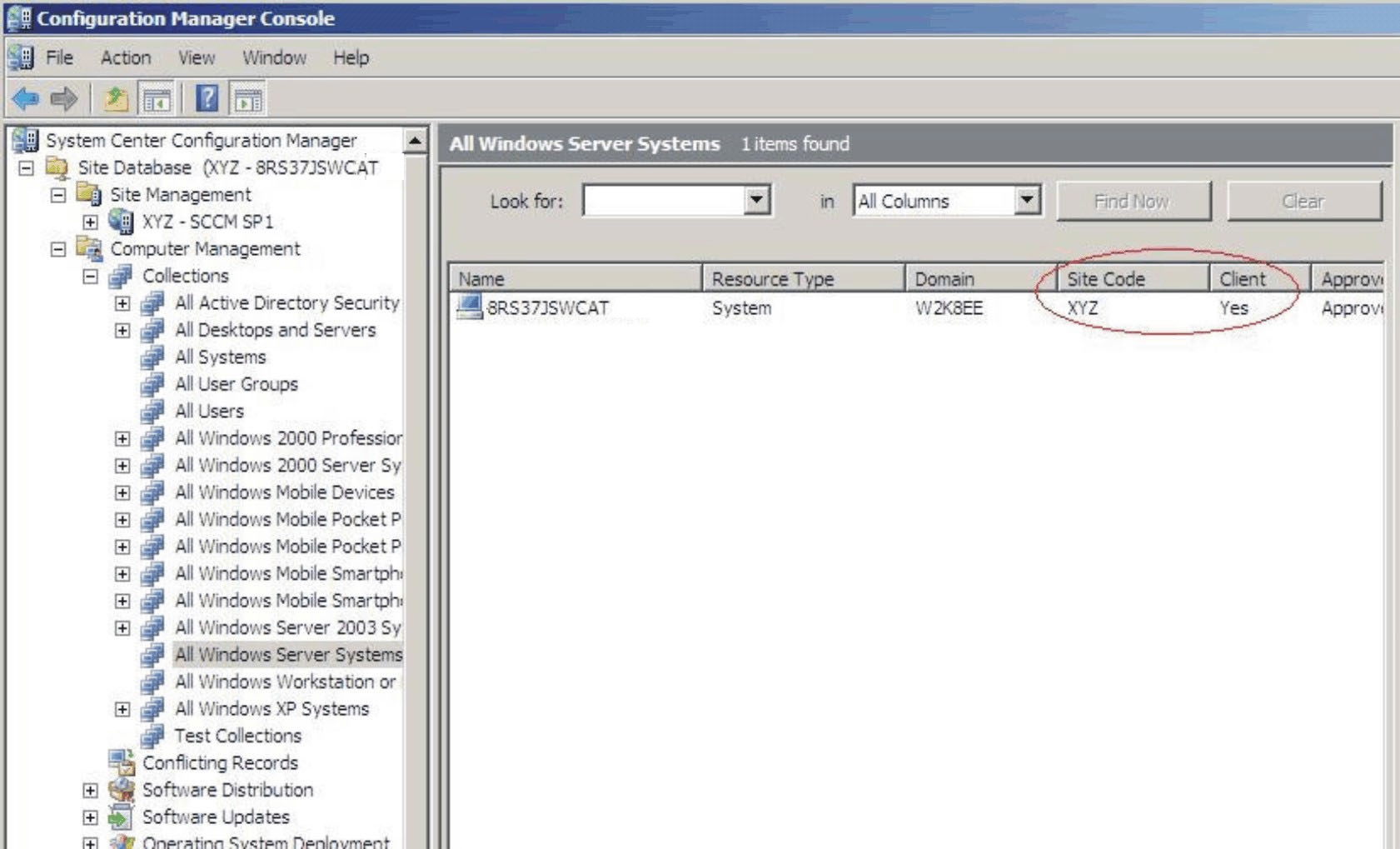The width and height of the screenshot is (1400, 849).
Task: Expand All Active Directory Security collection
Action: pyautogui.click(x=122, y=303)
